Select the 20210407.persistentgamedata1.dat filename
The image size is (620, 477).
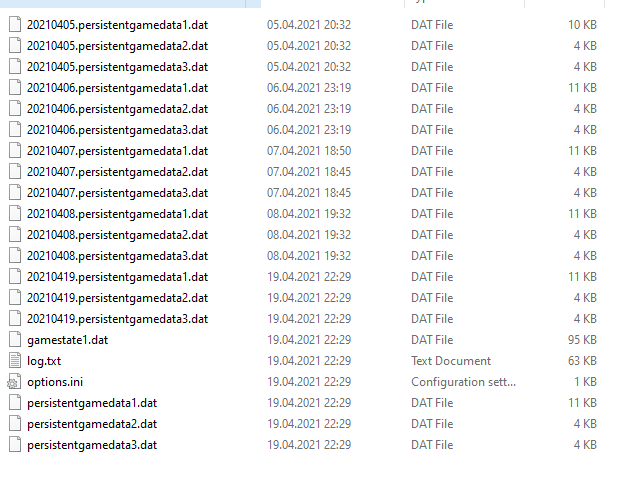[x=117, y=151]
